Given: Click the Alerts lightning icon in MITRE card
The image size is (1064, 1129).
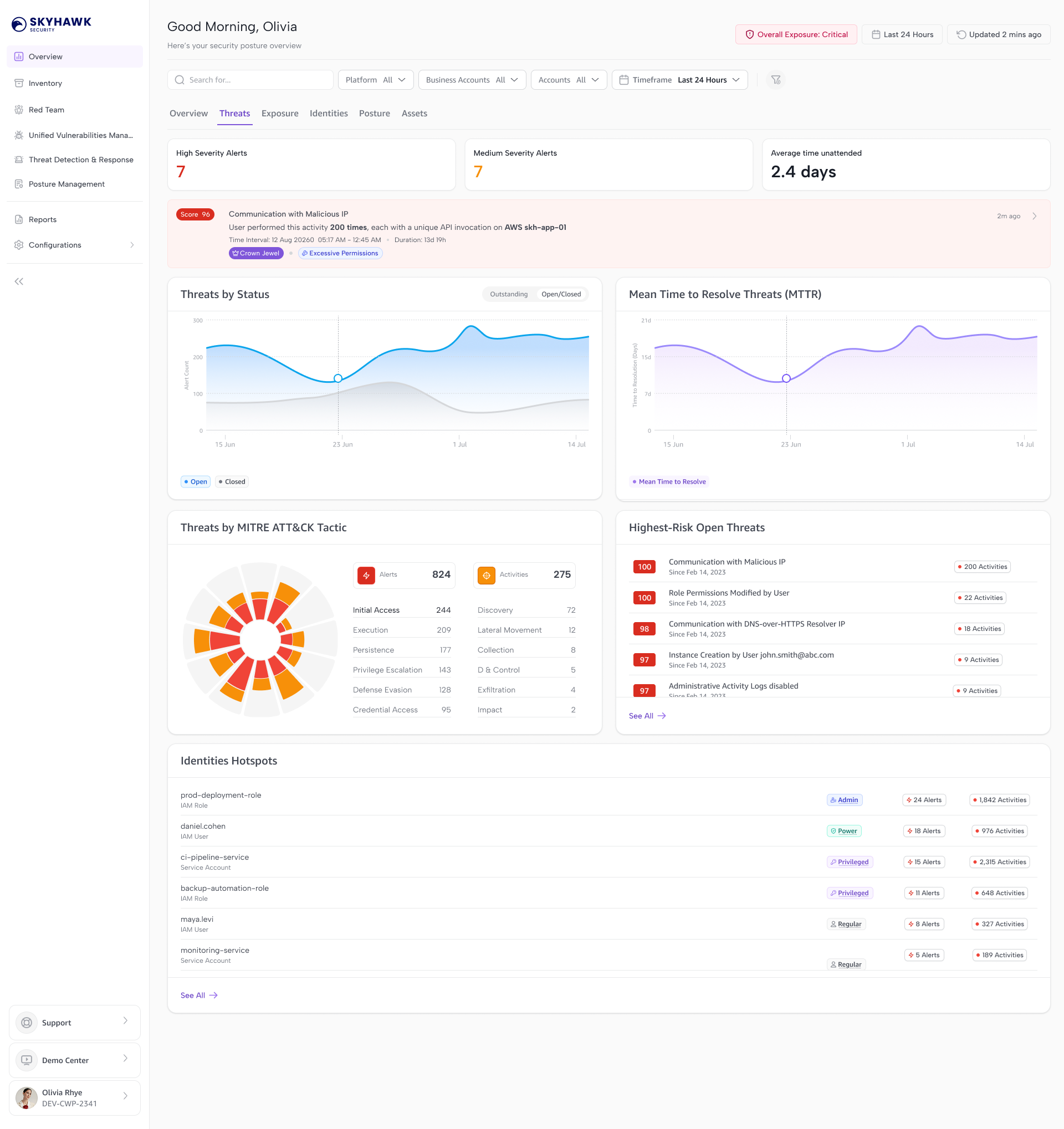Looking at the screenshot, I should [366, 575].
